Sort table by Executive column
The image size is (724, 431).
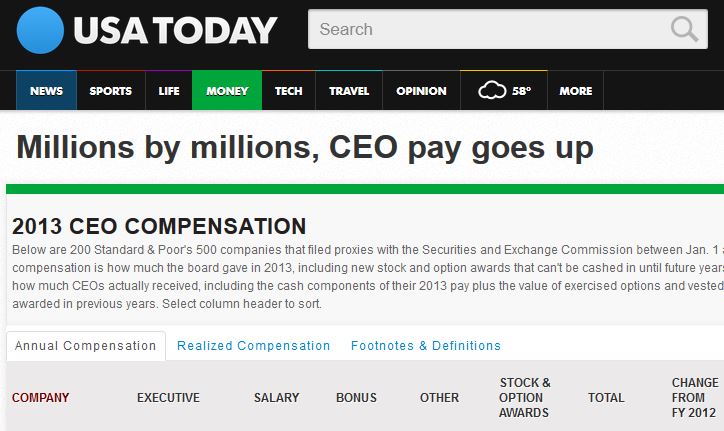(x=168, y=398)
